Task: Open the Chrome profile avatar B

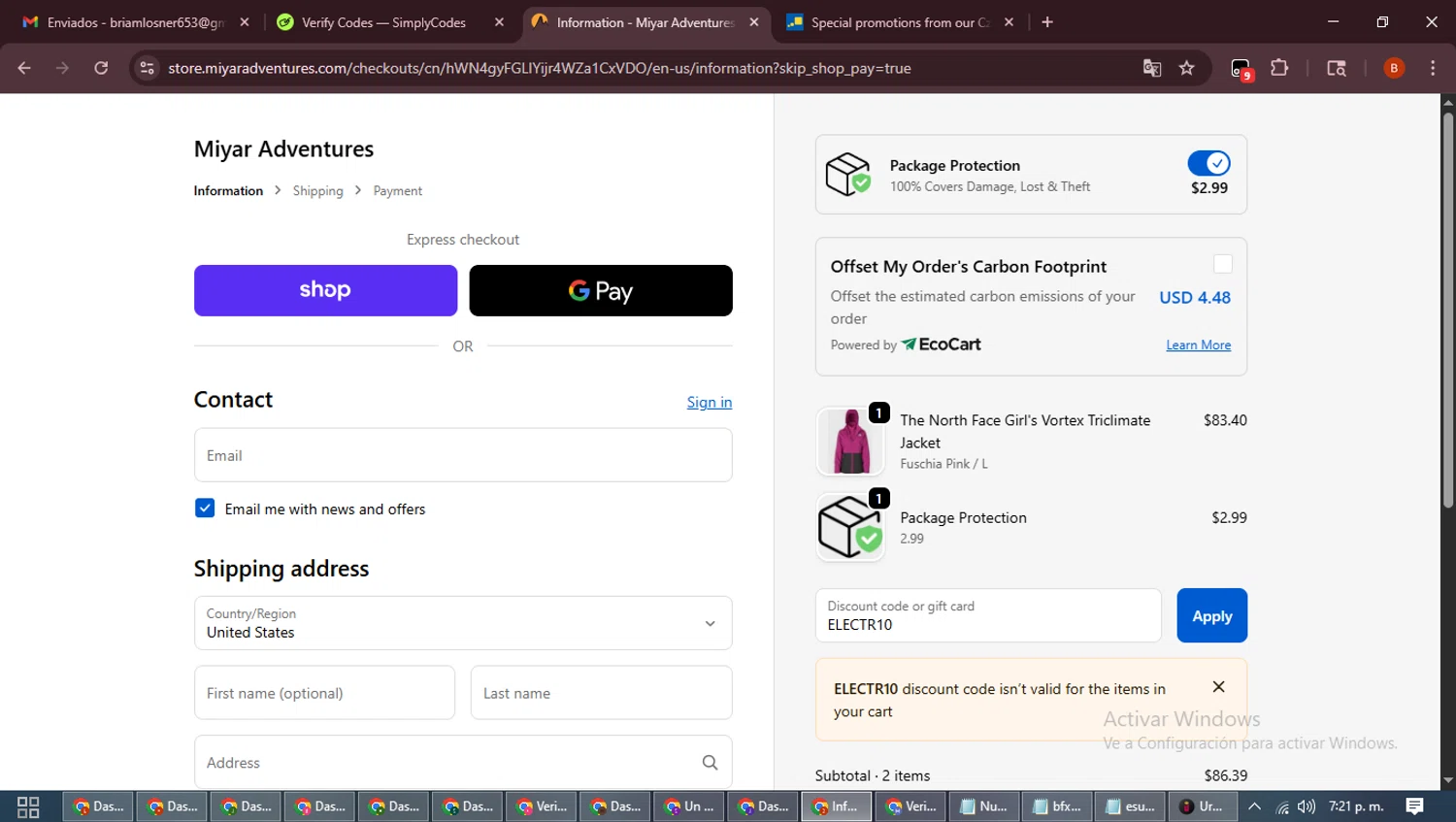Action: (1394, 68)
